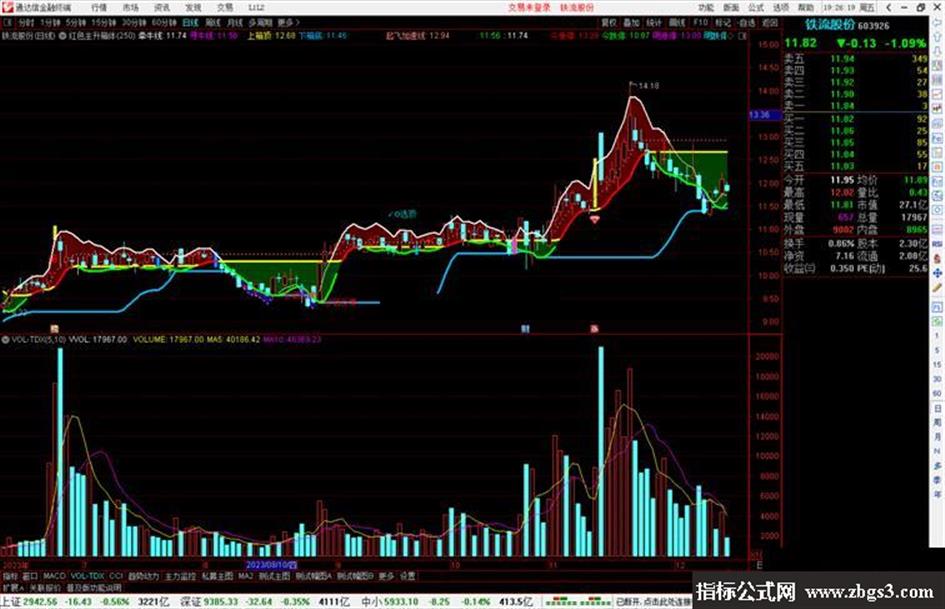Image resolution: width=945 pixels, height=609 pixels.
Task: Click the back arrow in title bar
Action: (x=889, y=8)
